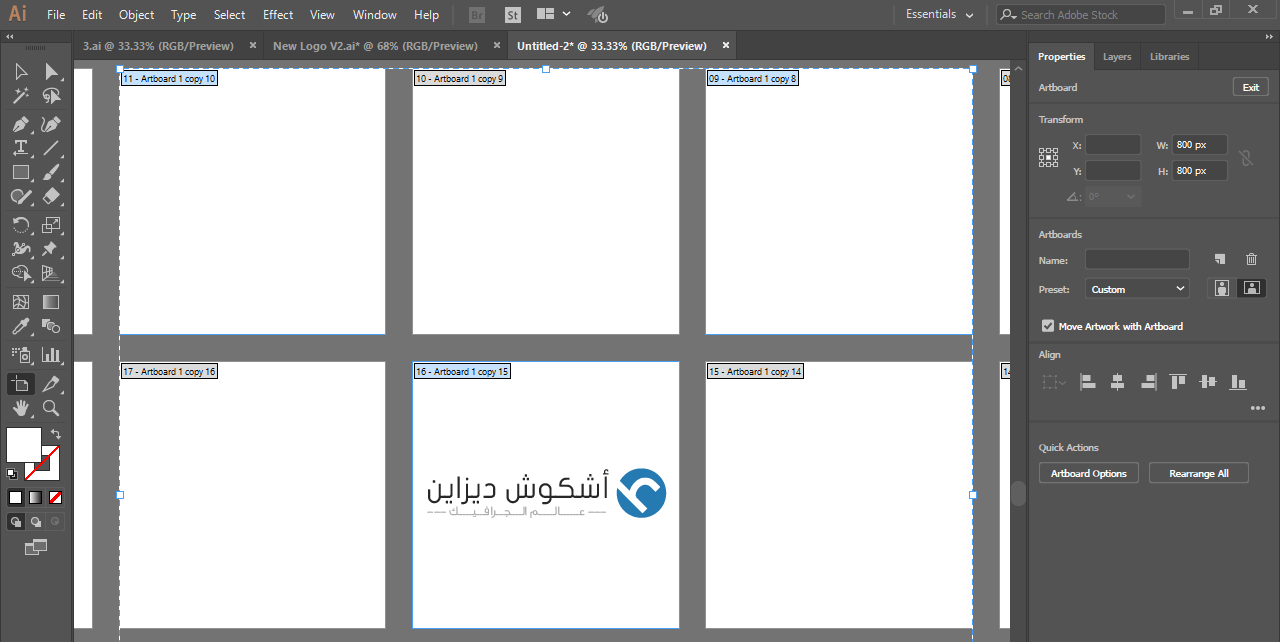The width and height of the screenshot is (1280, 642).
Task: Switch to the Layers panel tab
Action: pos(1117,56)
